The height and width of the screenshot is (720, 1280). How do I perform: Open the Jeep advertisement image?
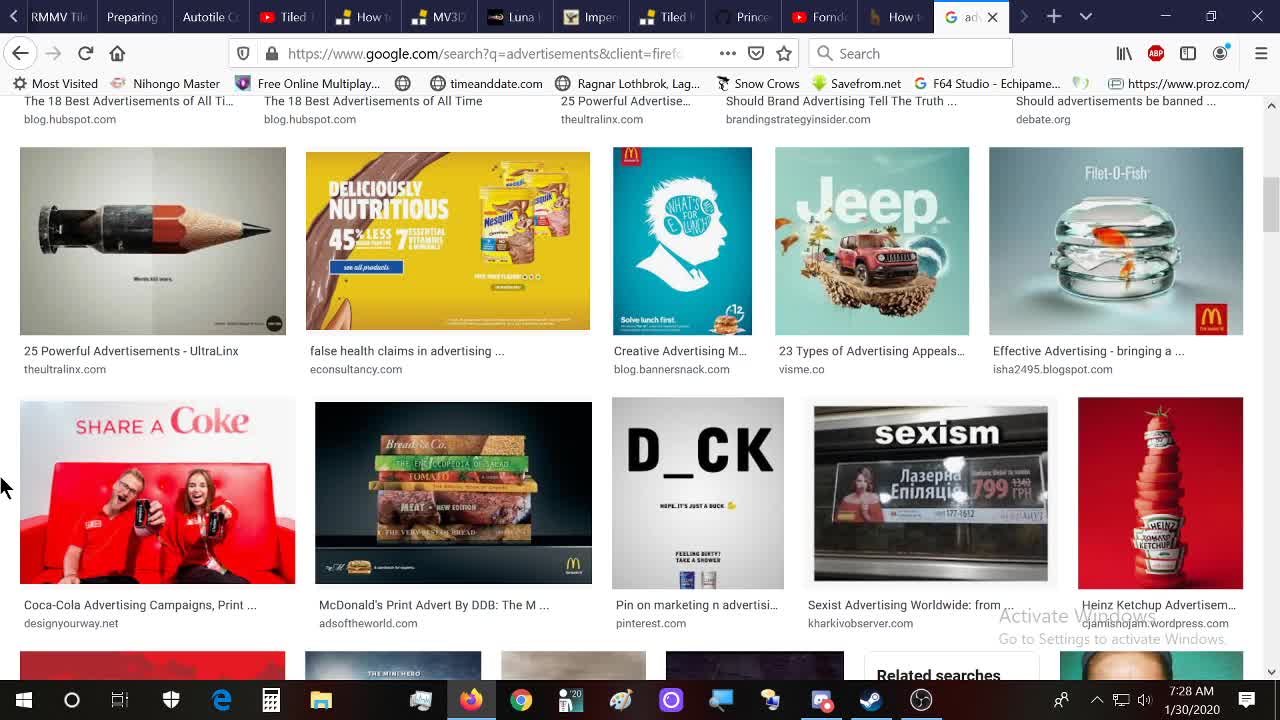coord(872,241)
